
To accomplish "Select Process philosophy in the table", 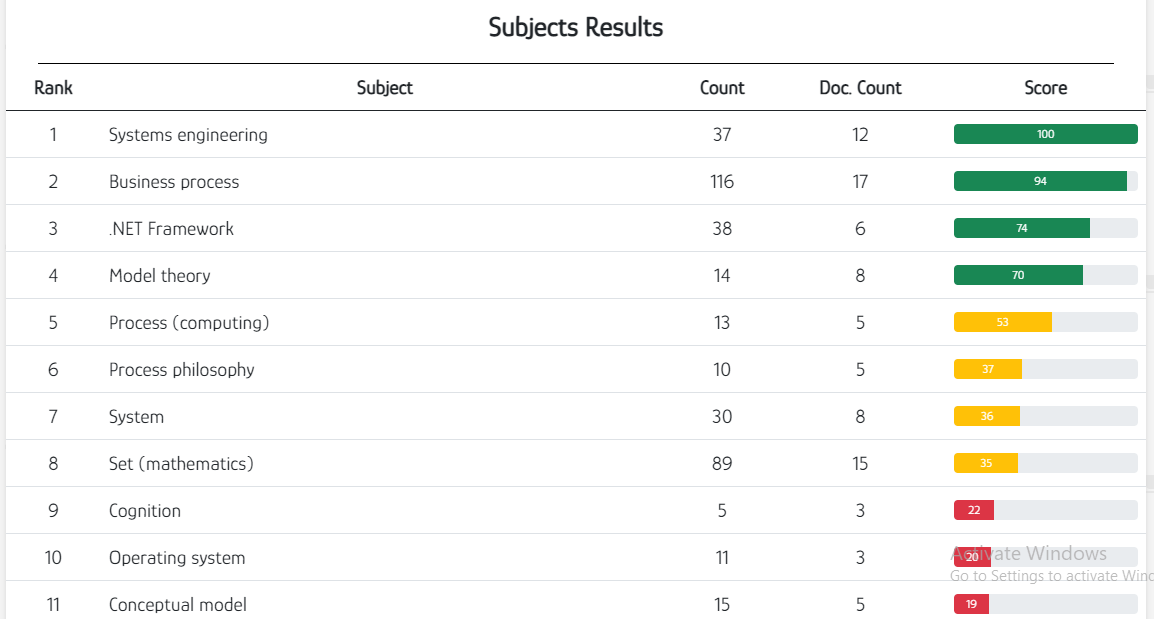I will (182, 370).
